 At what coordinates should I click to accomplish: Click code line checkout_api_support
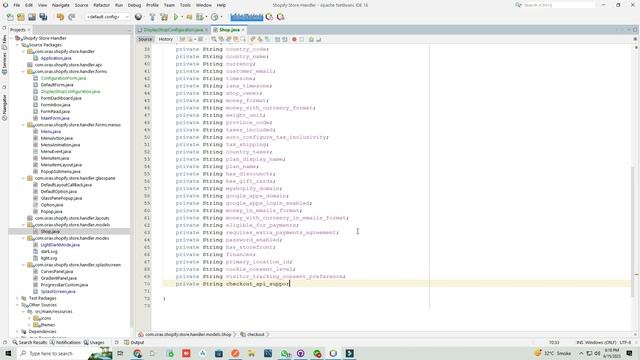pyautogui.click(x=233, y=284)
